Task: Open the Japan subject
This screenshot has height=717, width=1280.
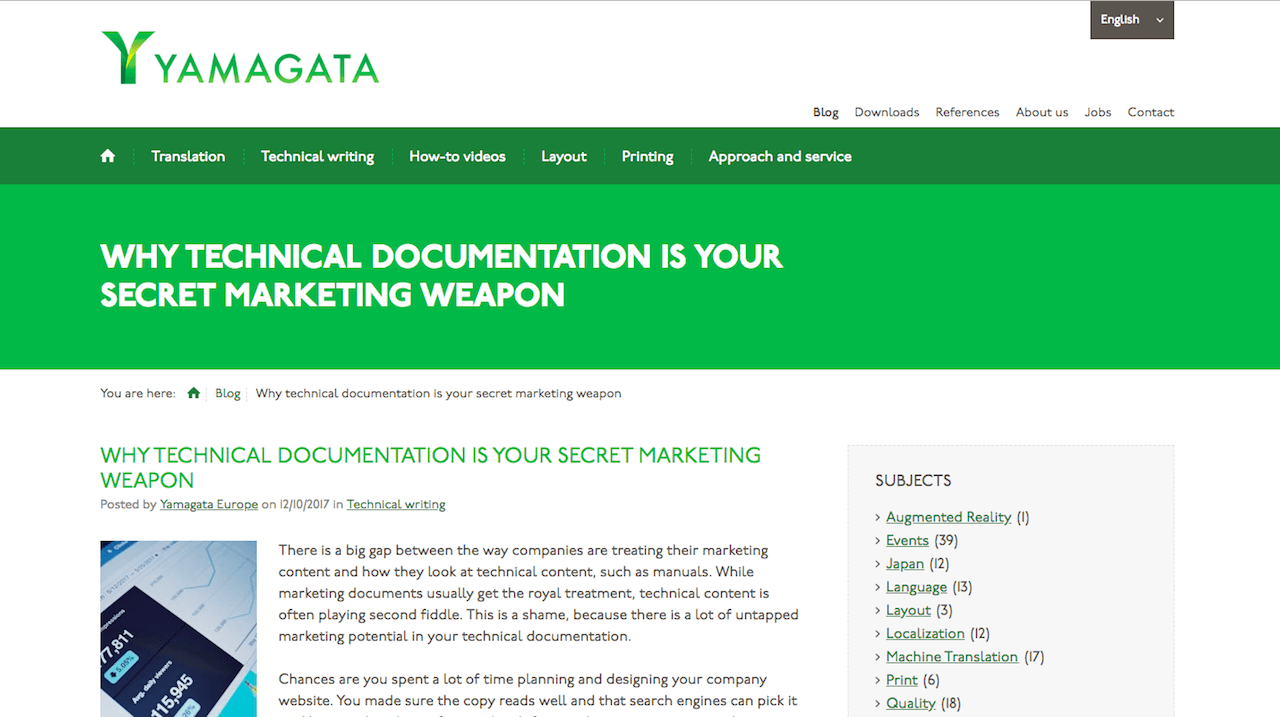Action: tap(905, 563)
